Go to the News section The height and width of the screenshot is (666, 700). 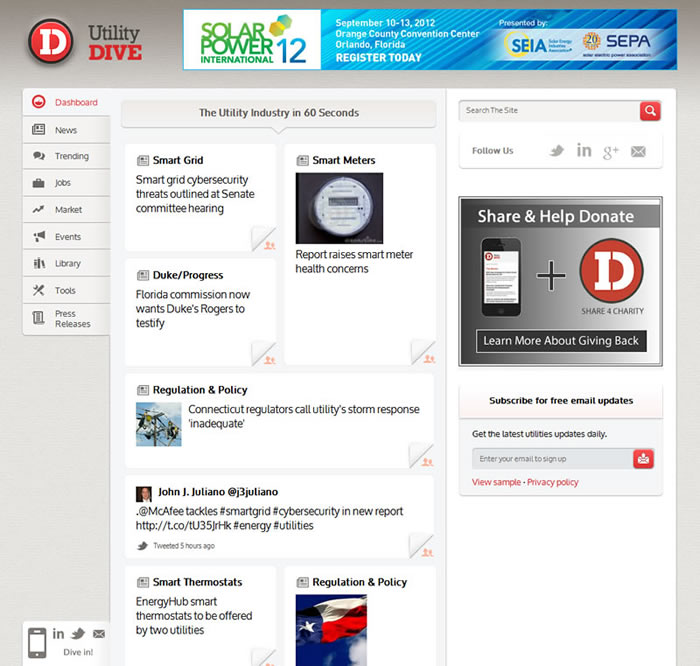click(x=67, y=130)
